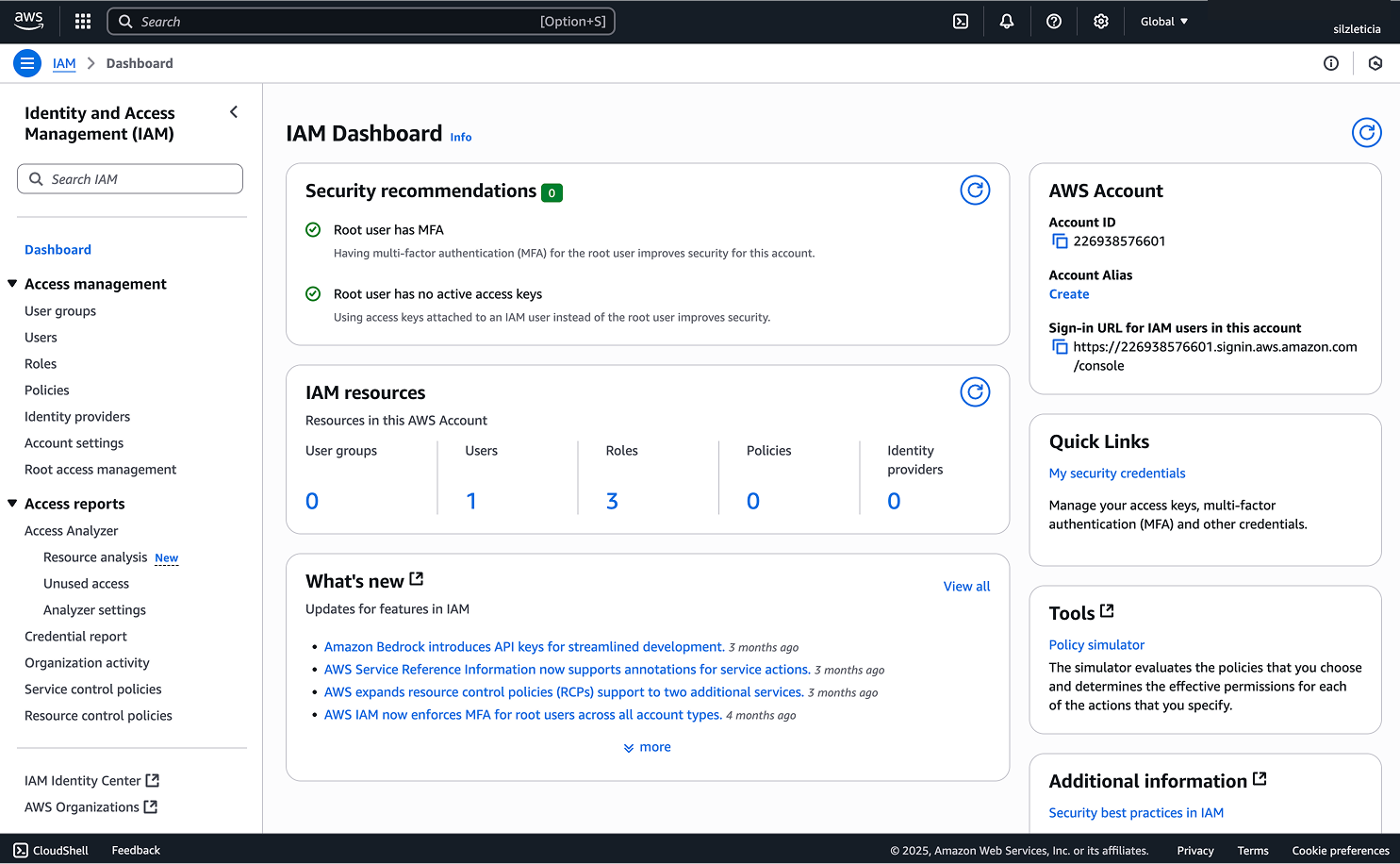This screenshot has height=864, width=1400.
Task: Copy the IAM sign-in URL
Action: click(x=1059, y=346)
